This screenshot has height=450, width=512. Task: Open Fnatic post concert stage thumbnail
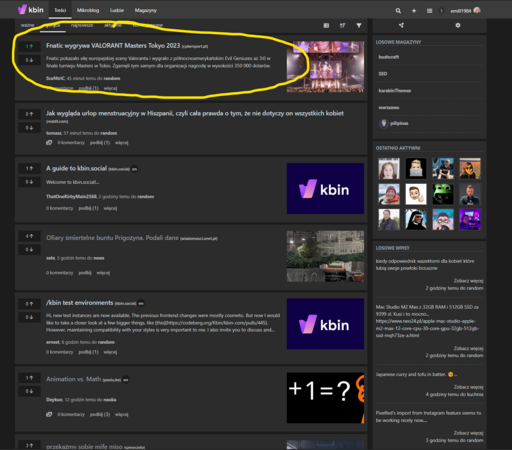pyautogui.click(x=325, y=67)
